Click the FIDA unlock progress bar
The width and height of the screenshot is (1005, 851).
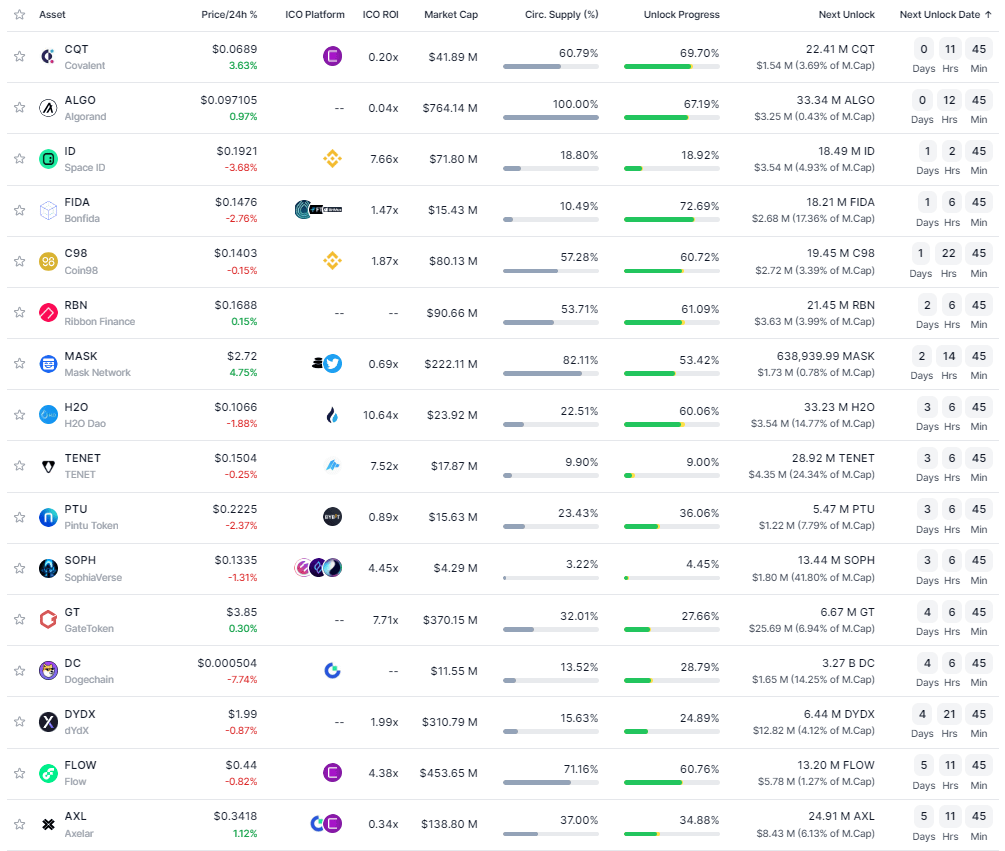[x=671, y=219]
